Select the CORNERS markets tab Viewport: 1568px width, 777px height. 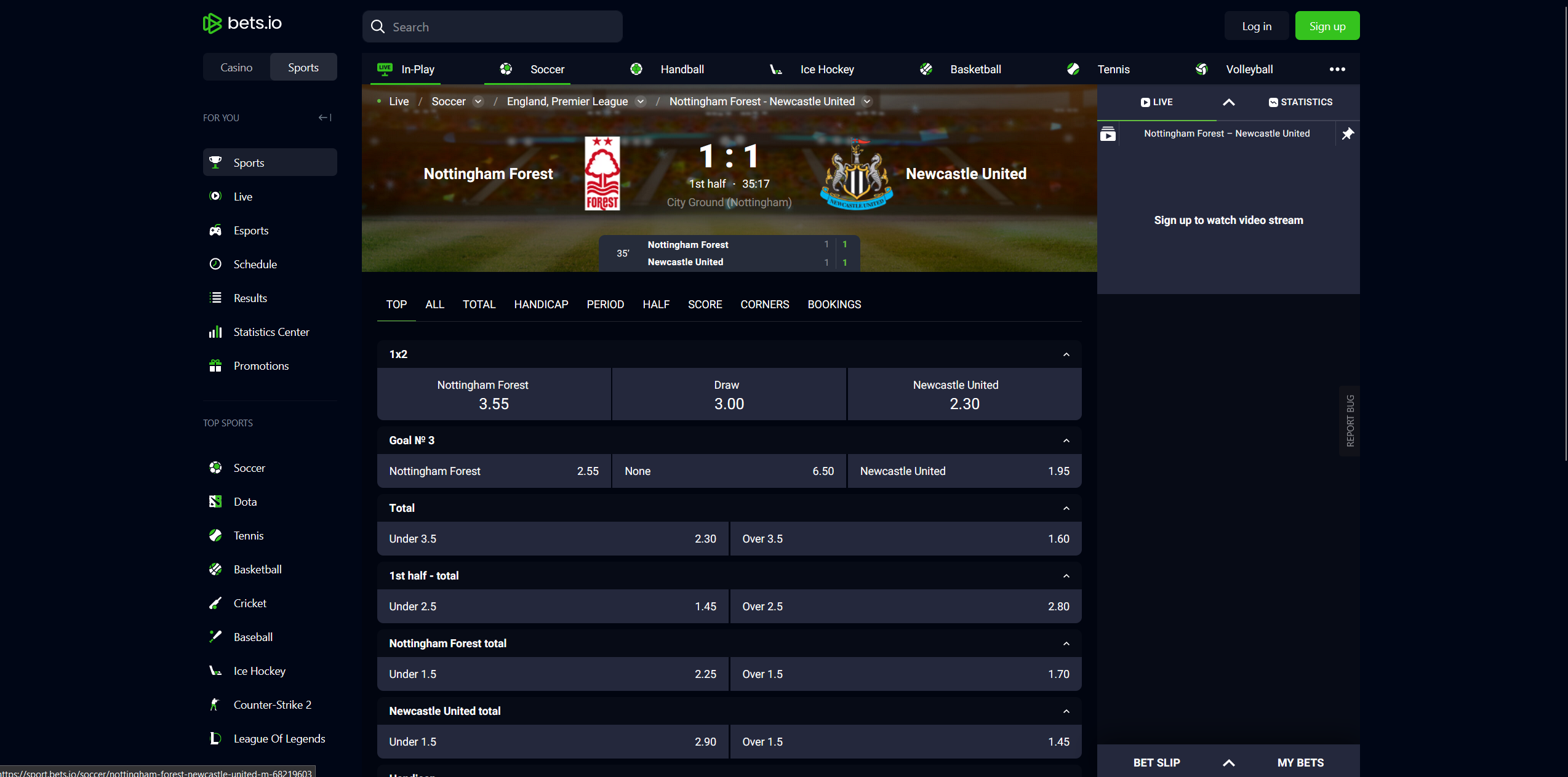click(x=764, y=305)
